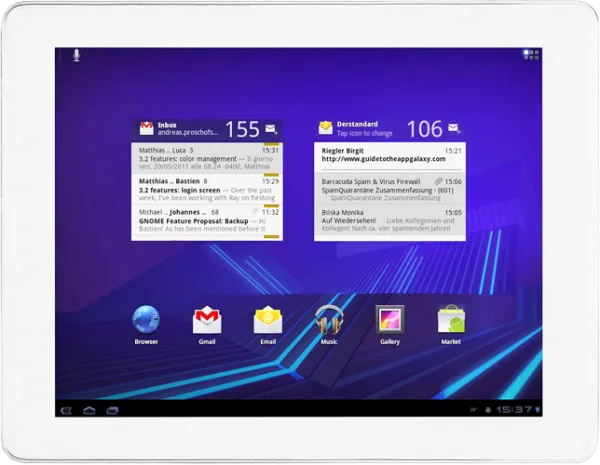Screen dimensions: 600x465
Task: Open Barracuda Spam & Virus Firewall email
Action: (390, 189)
